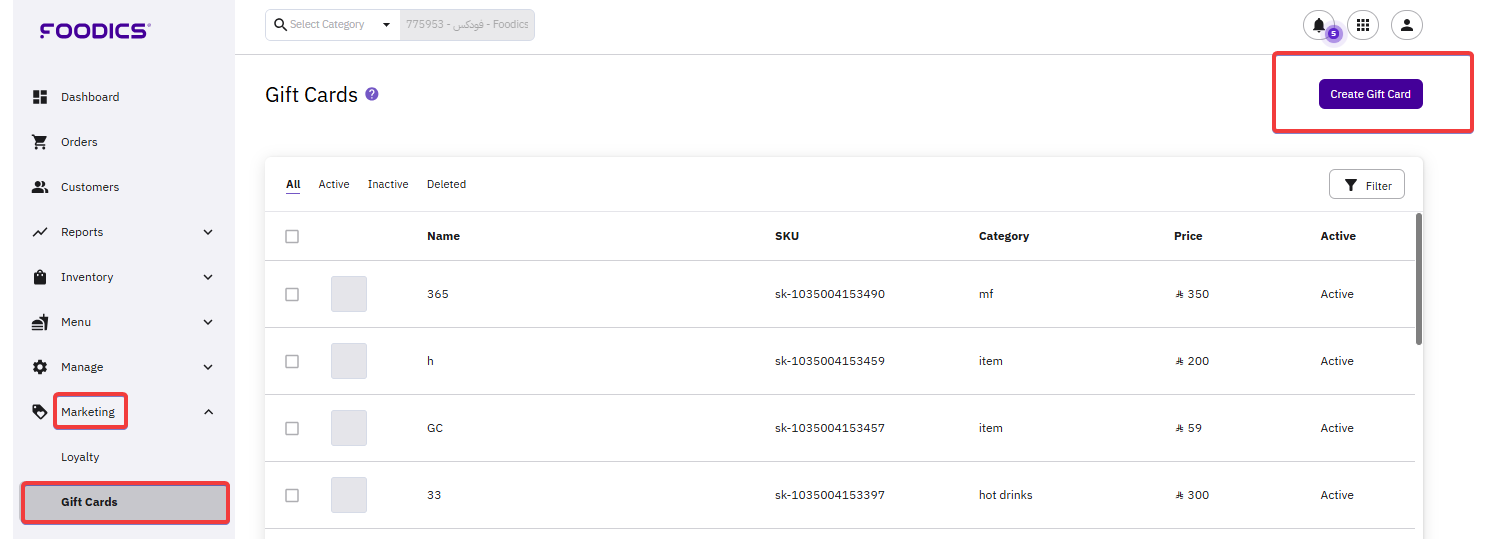1487x539 pixels.
Task: Click the Manage gear icon
Action: pos(40,367)
